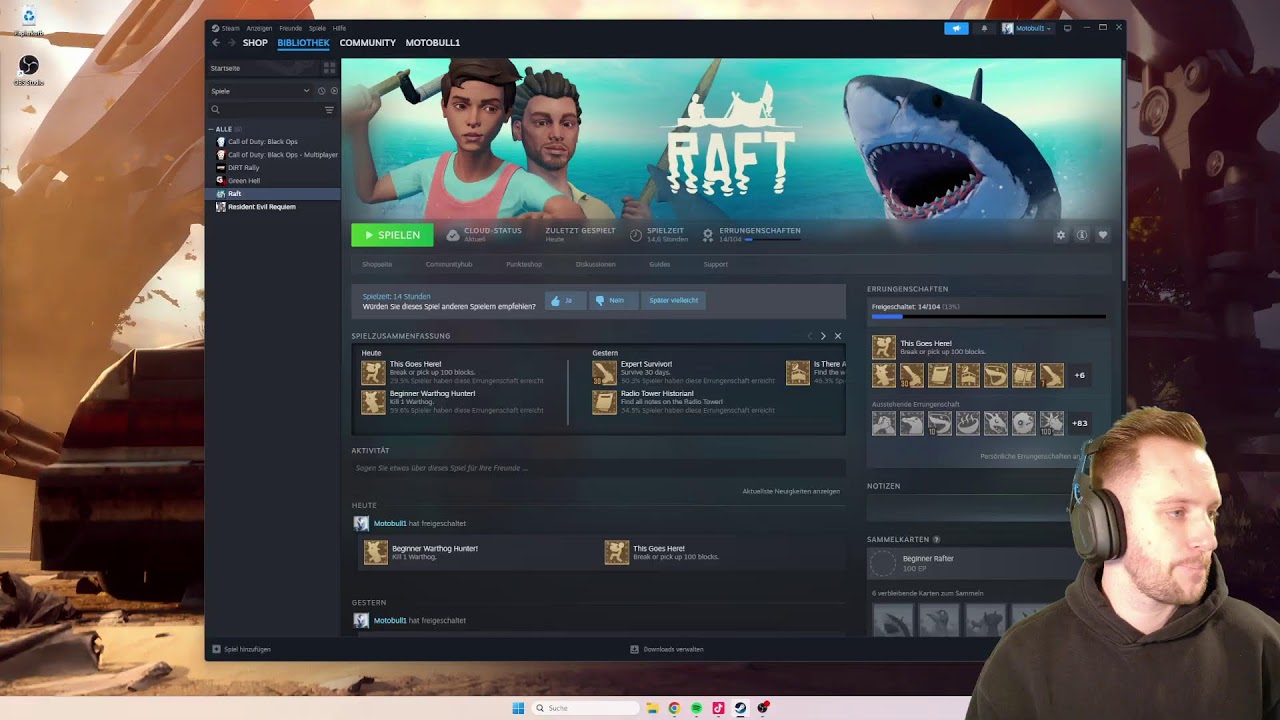Click Später vielleicht button
This screenshot has height=720, width=1280.
(x=673, y=300)
